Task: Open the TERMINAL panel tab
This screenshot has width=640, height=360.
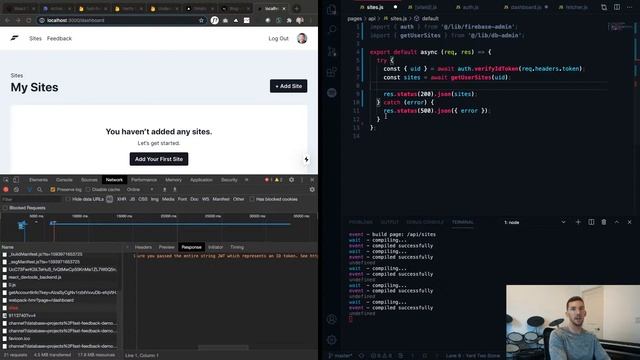Action: click(x=462, y=222)
